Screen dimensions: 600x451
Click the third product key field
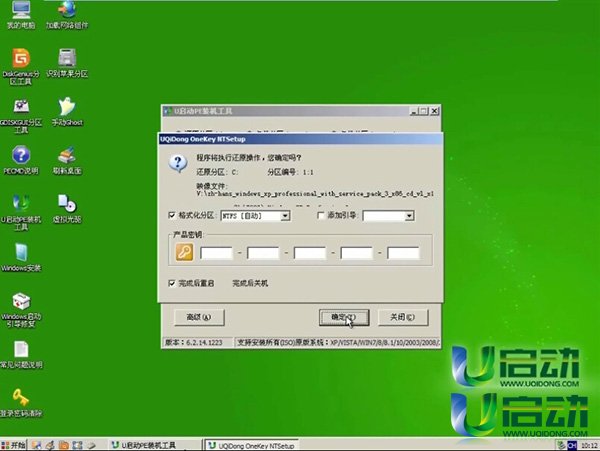pos(310,253)
